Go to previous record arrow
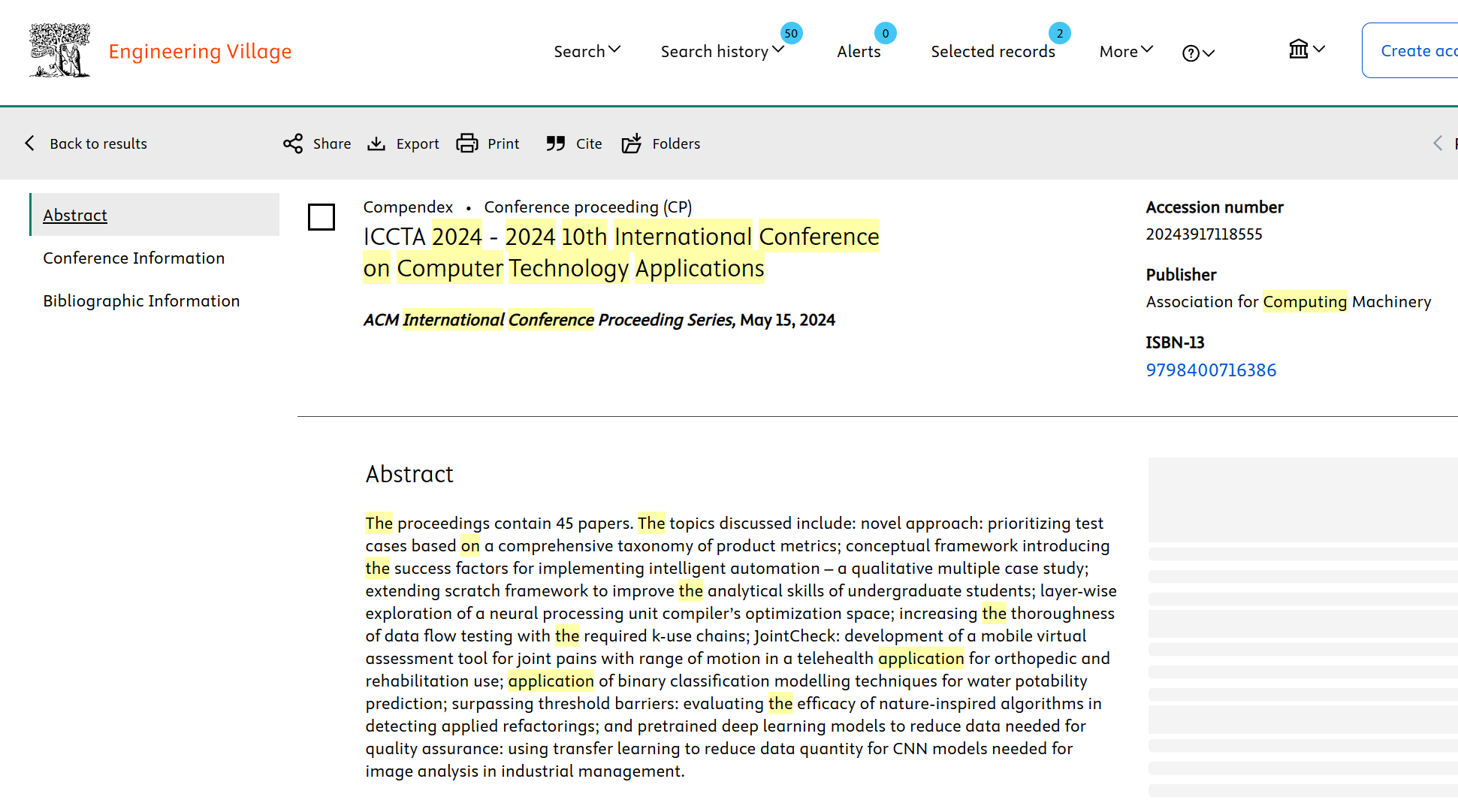 (x=1438, y=143)
